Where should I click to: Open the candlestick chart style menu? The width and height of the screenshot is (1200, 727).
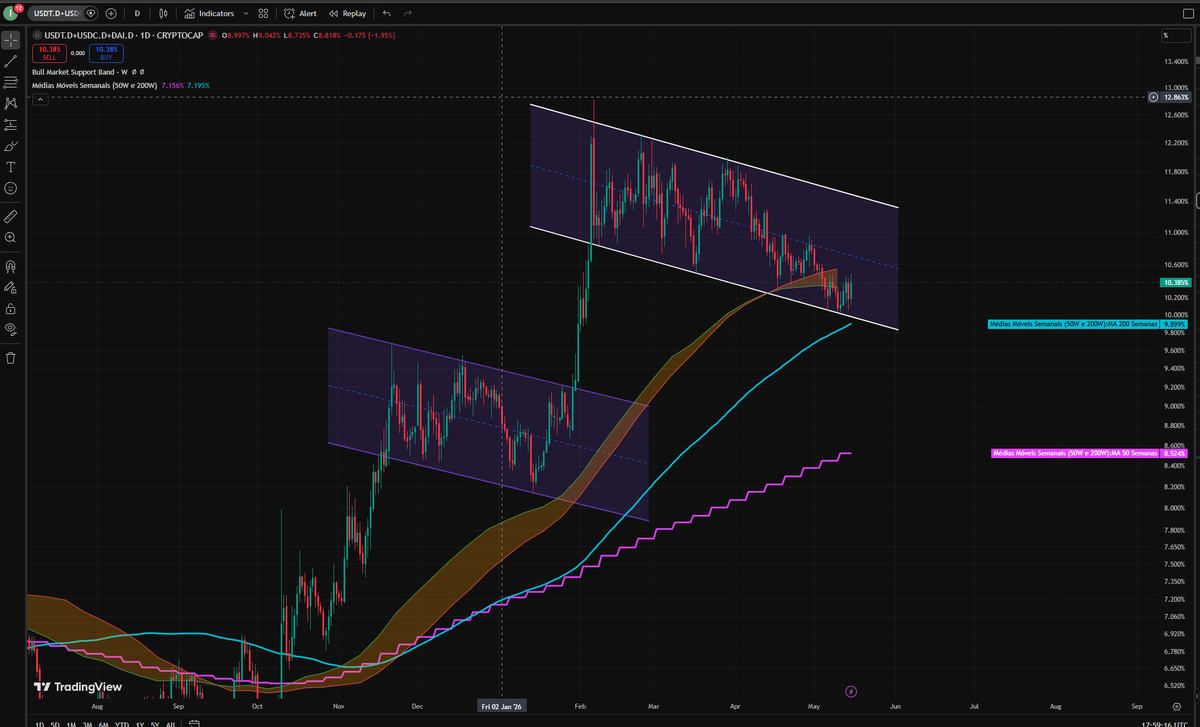[162, 14]
